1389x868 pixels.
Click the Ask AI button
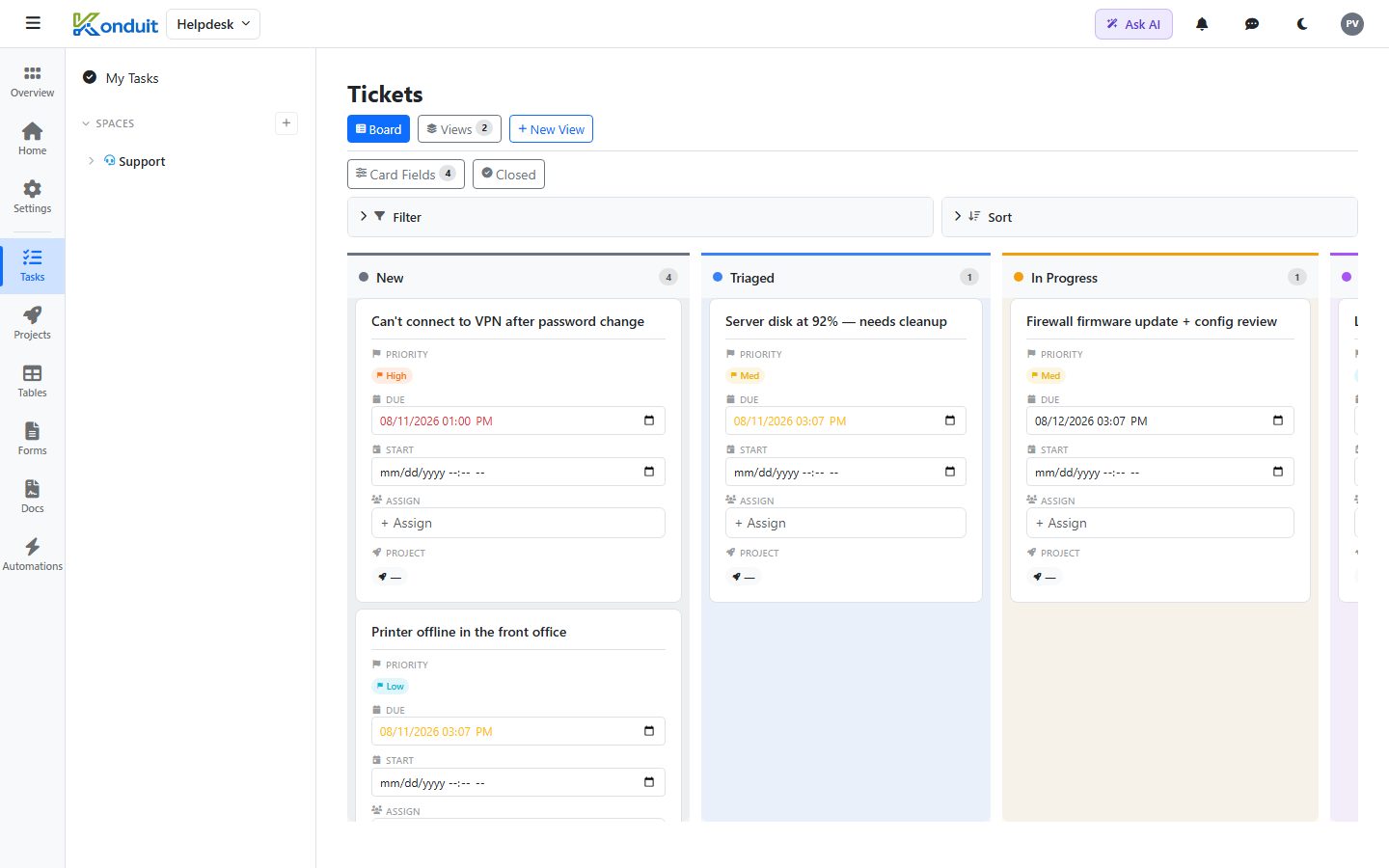point(1133,24)
